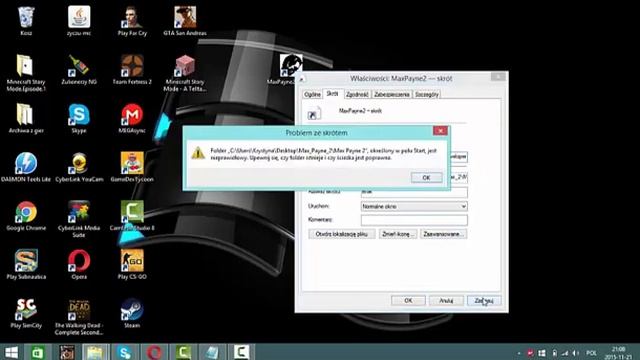This screenshot has width=640, height=360.
Task: Select Google Chrome desktop shortcut
Action: point(26,216)
